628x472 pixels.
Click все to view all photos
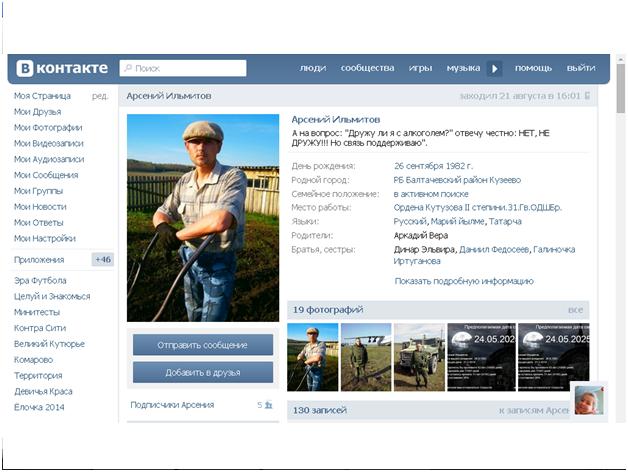575,310
